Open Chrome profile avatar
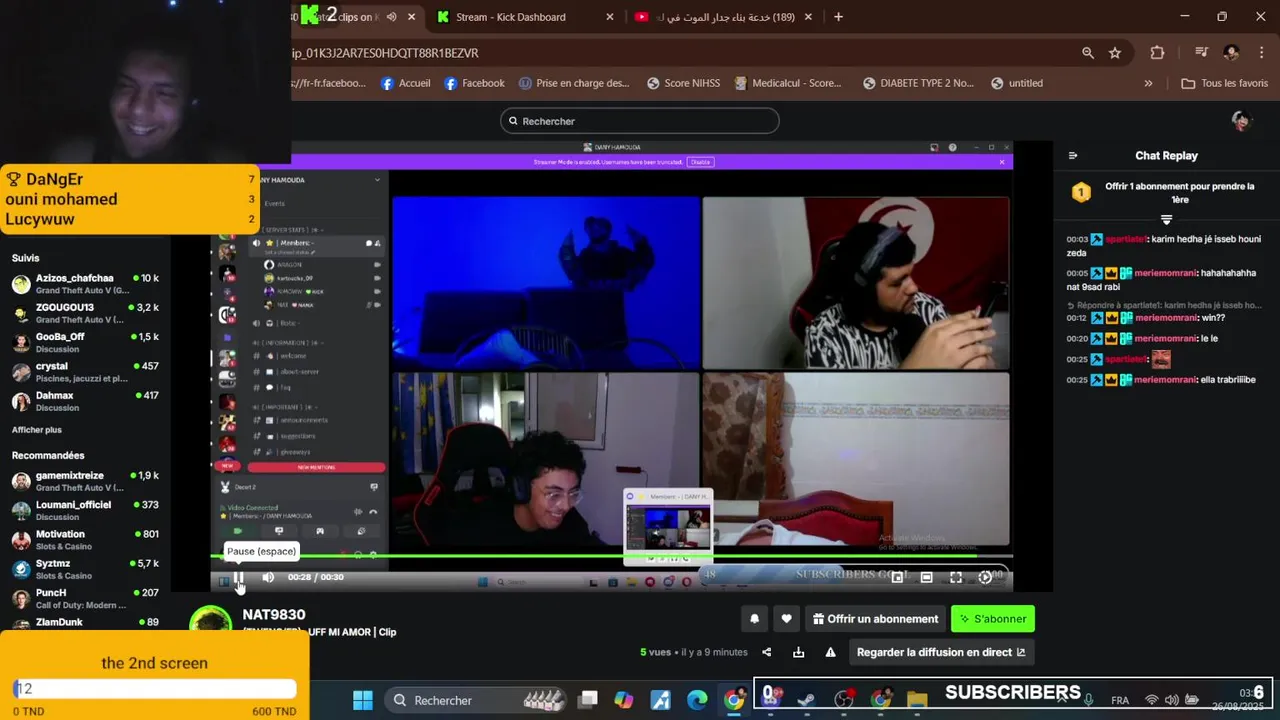The width and height of the screenshot is (1280, 720). pos(1231,53)
